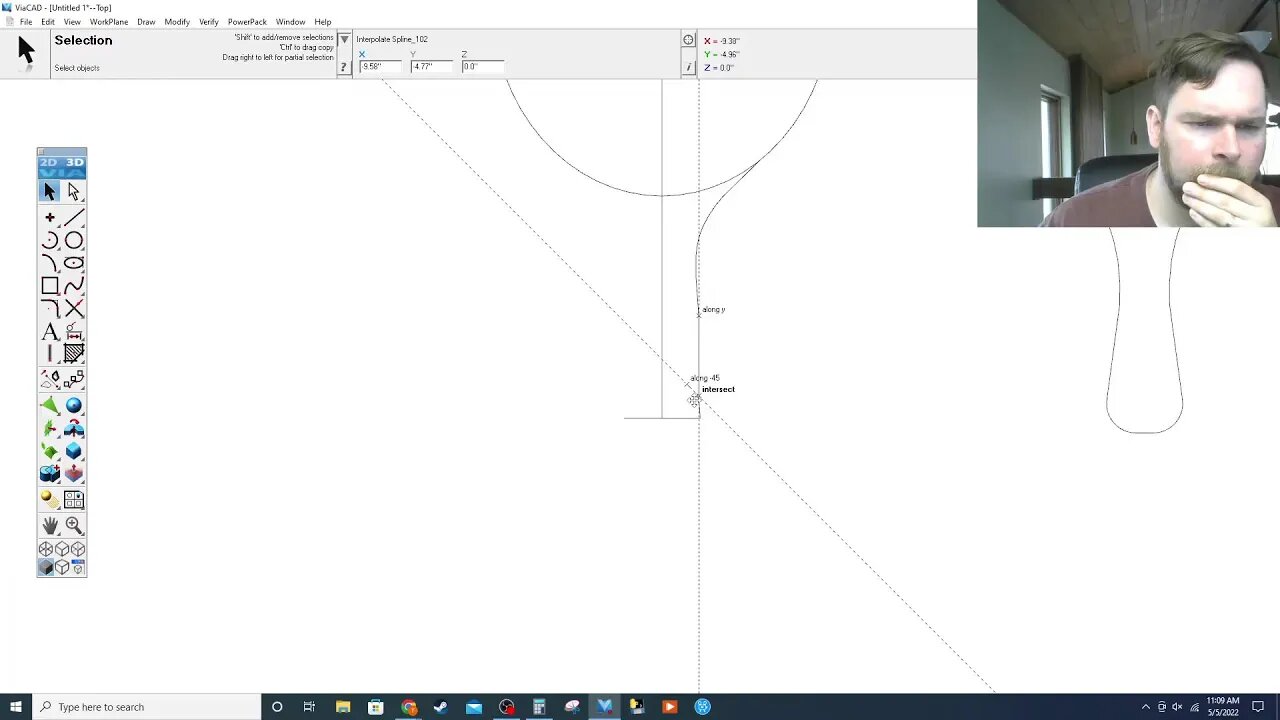Screen dimensions: 1280x720
Task: Open the File menu
Action: pos(26,22)
